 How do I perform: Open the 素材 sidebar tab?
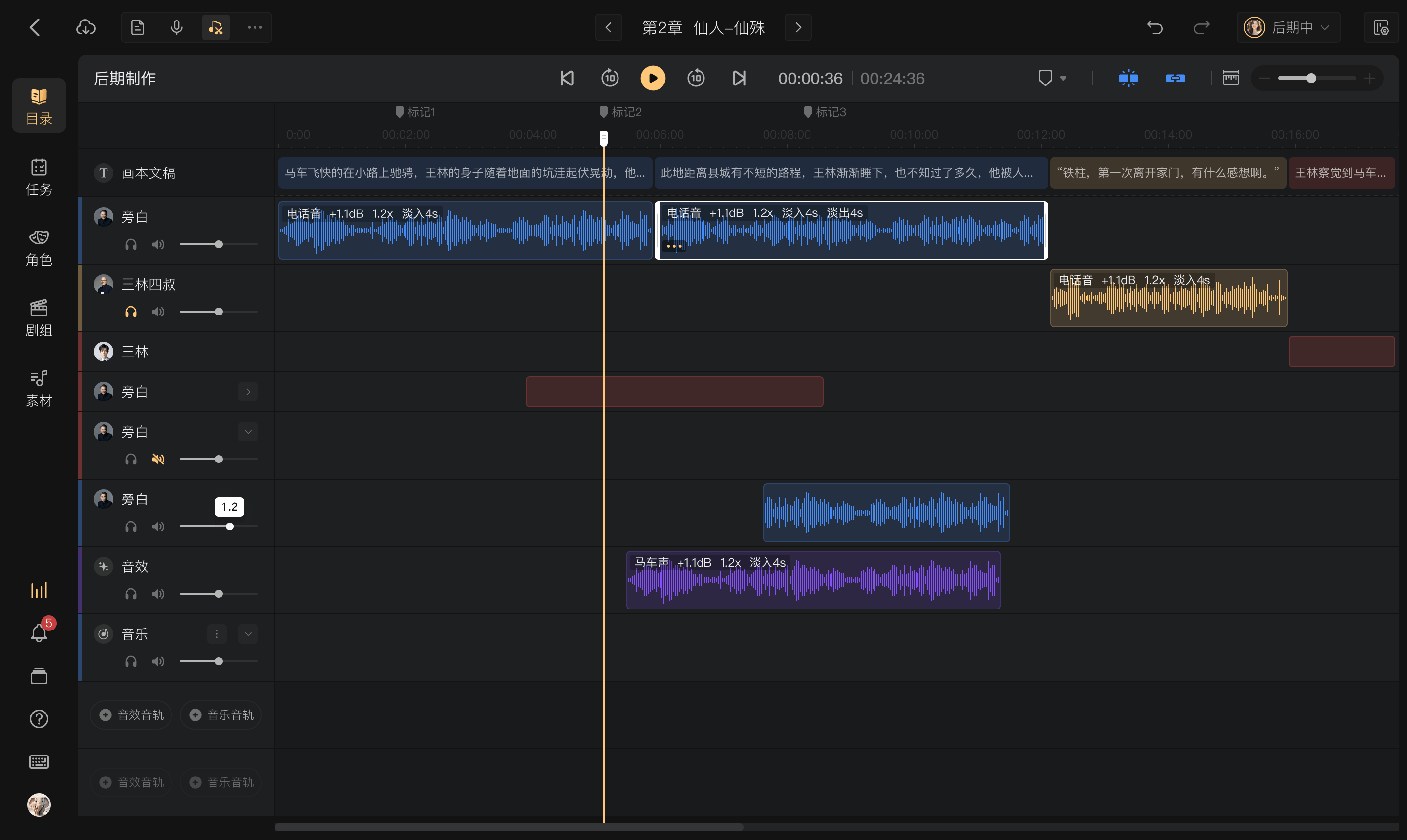(x=39, y=388)
